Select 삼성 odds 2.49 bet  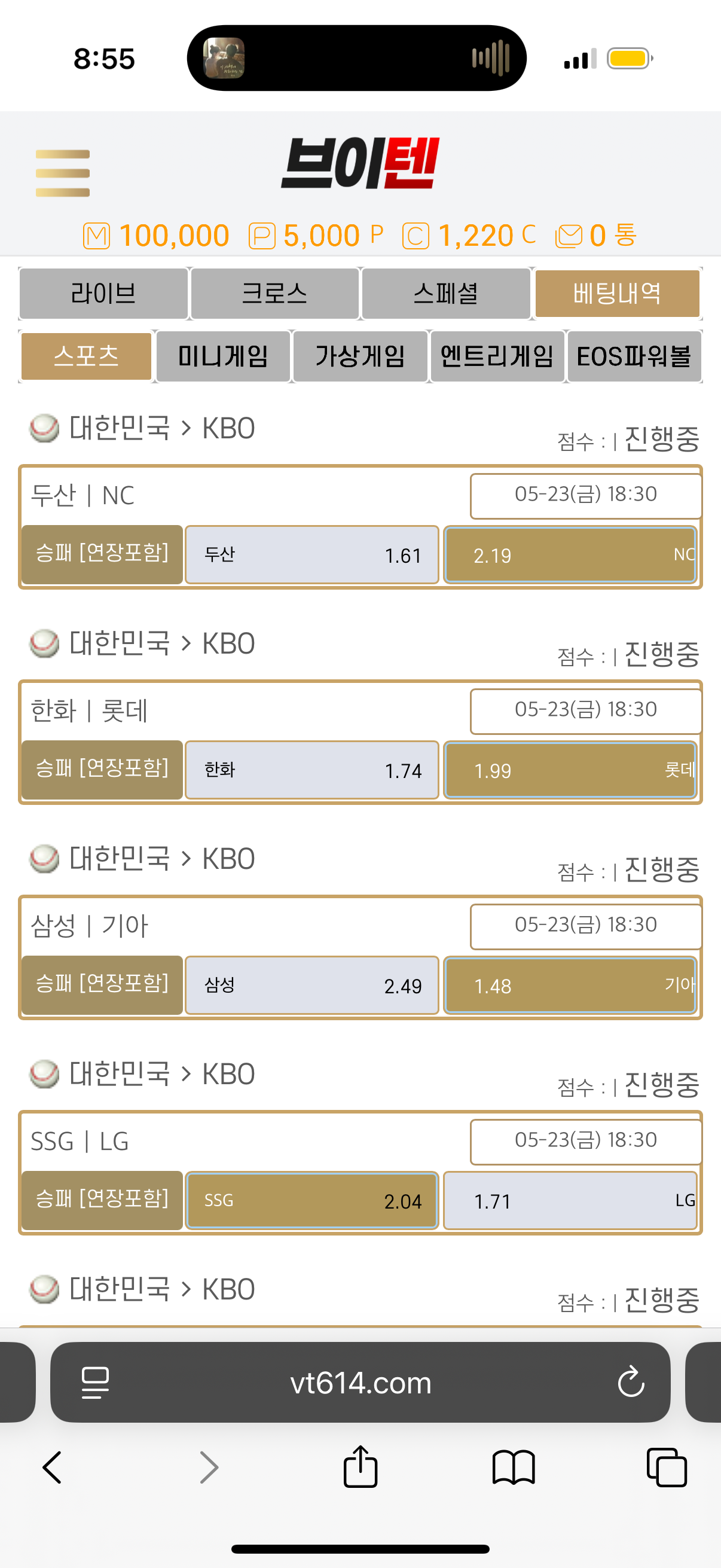click(x=311, y=986)
